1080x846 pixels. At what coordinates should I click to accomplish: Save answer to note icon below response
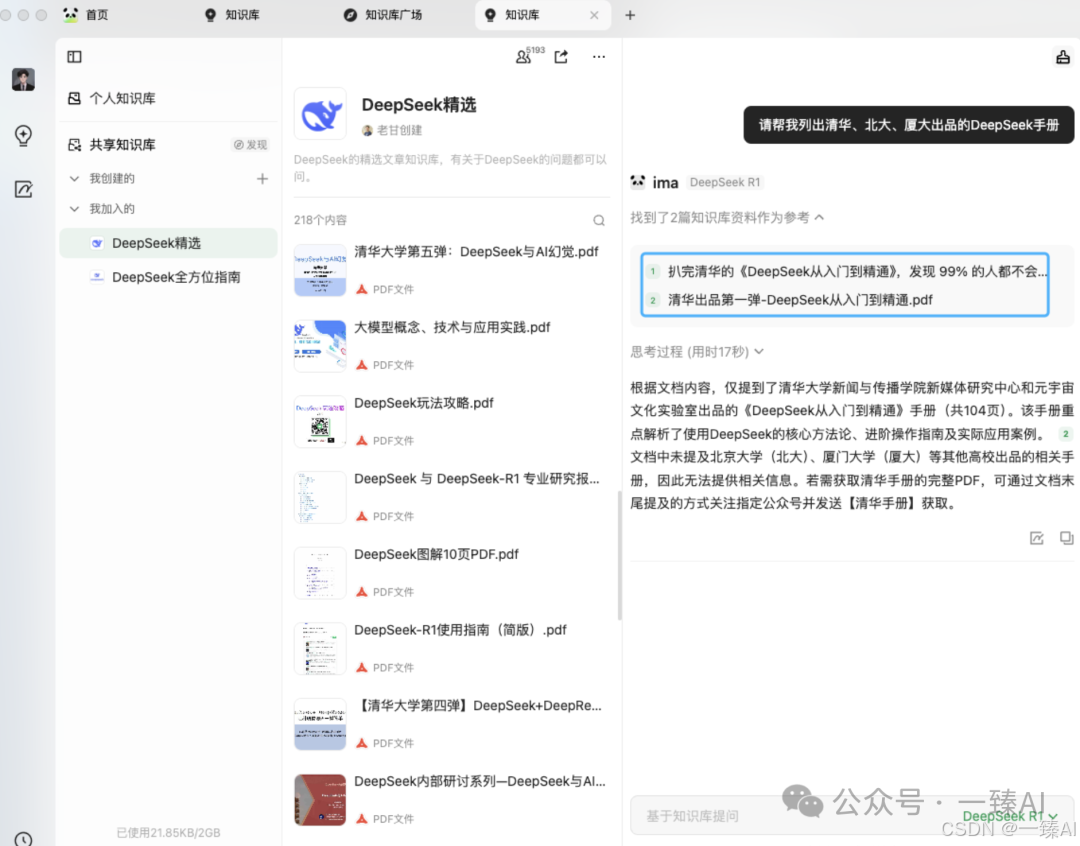pos(1037,537)
